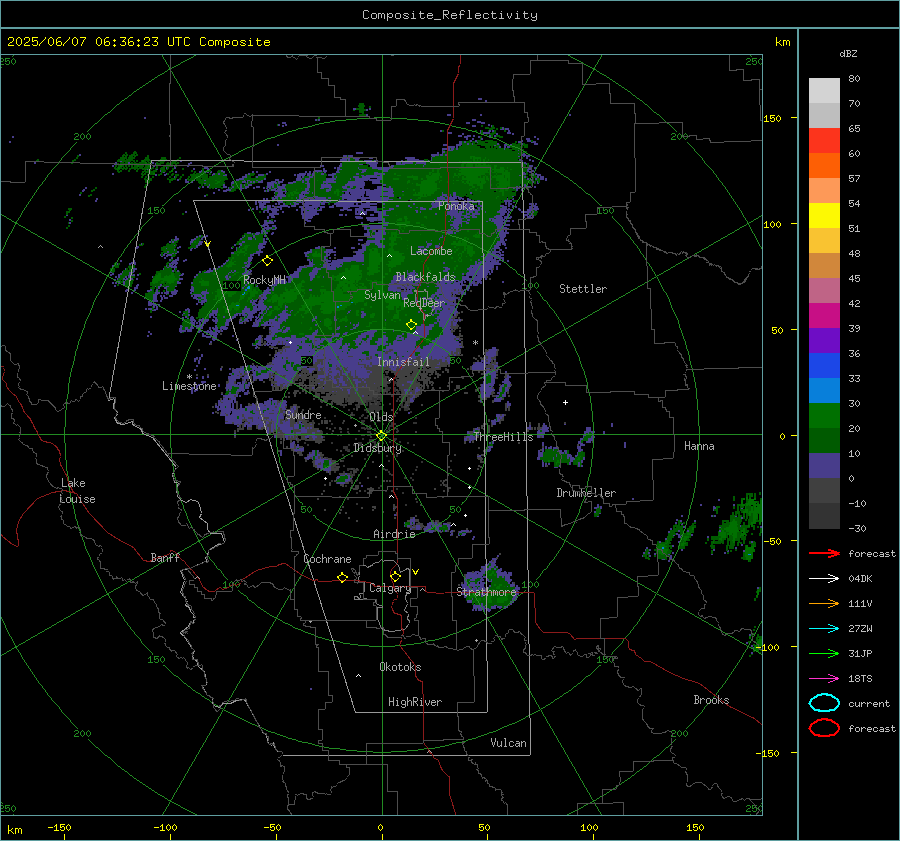
Task: Click the yellow radar-center diamond at Didsbury
Action: click(381, 436)
